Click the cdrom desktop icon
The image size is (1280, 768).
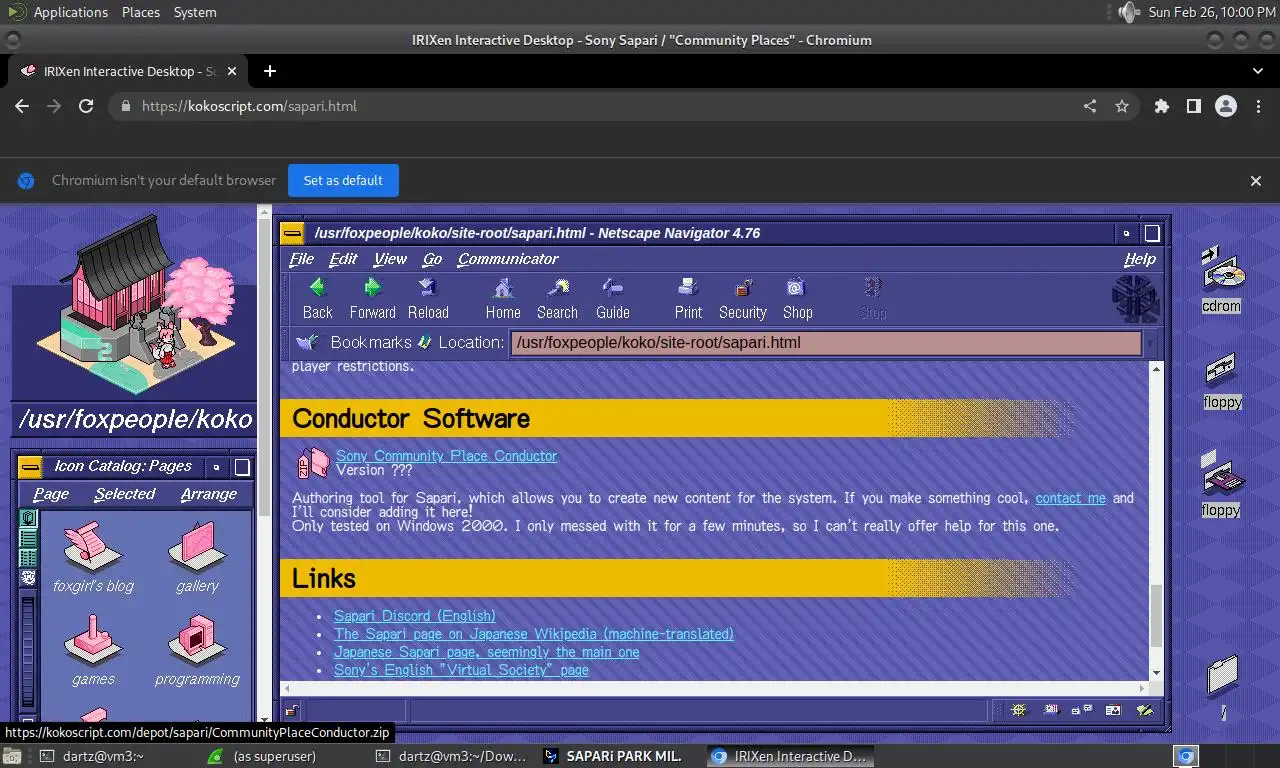point(1222,270)
